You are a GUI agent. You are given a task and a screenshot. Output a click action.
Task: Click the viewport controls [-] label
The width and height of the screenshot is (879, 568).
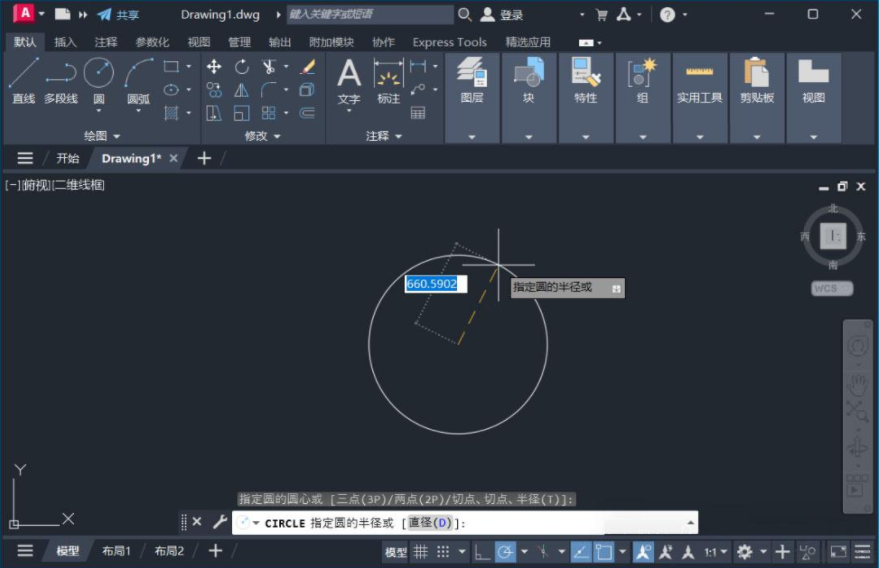[x=12, y=185]
